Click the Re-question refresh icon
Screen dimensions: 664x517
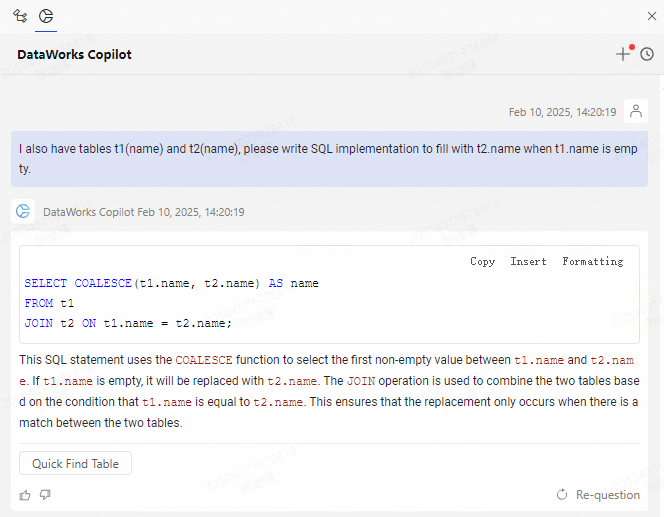562,494
